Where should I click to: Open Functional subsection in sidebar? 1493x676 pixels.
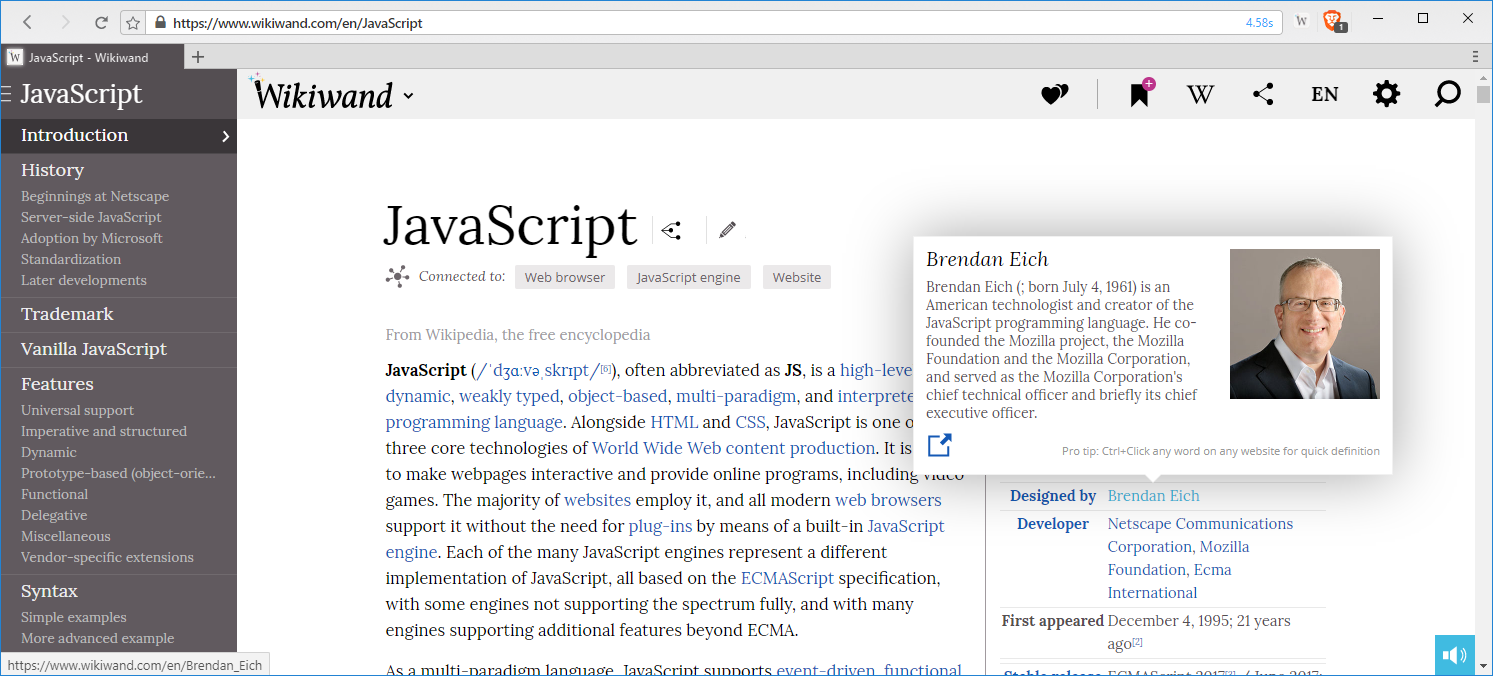(54, 494)
